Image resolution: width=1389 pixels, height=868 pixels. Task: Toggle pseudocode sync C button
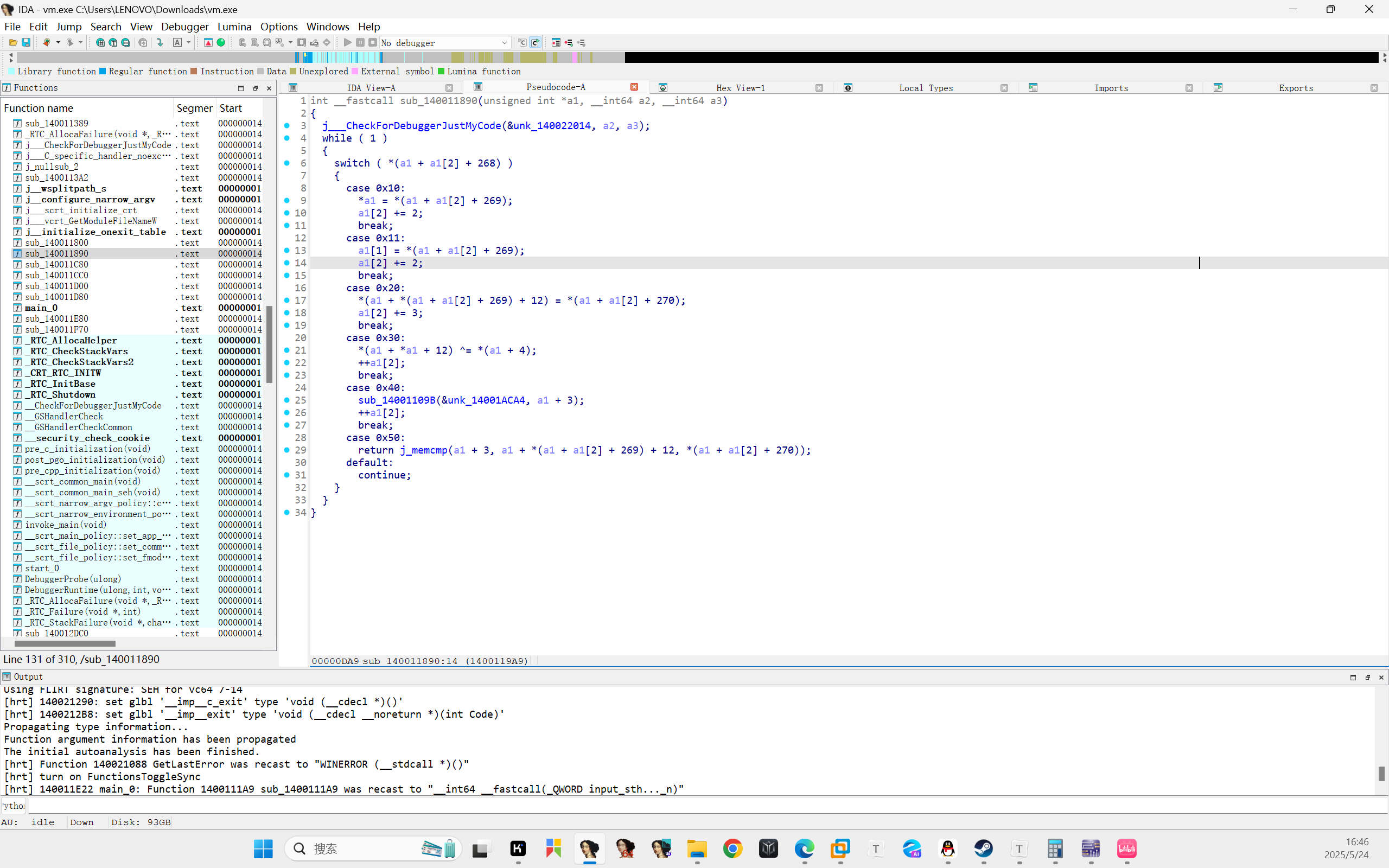click(x=535, y=42)
